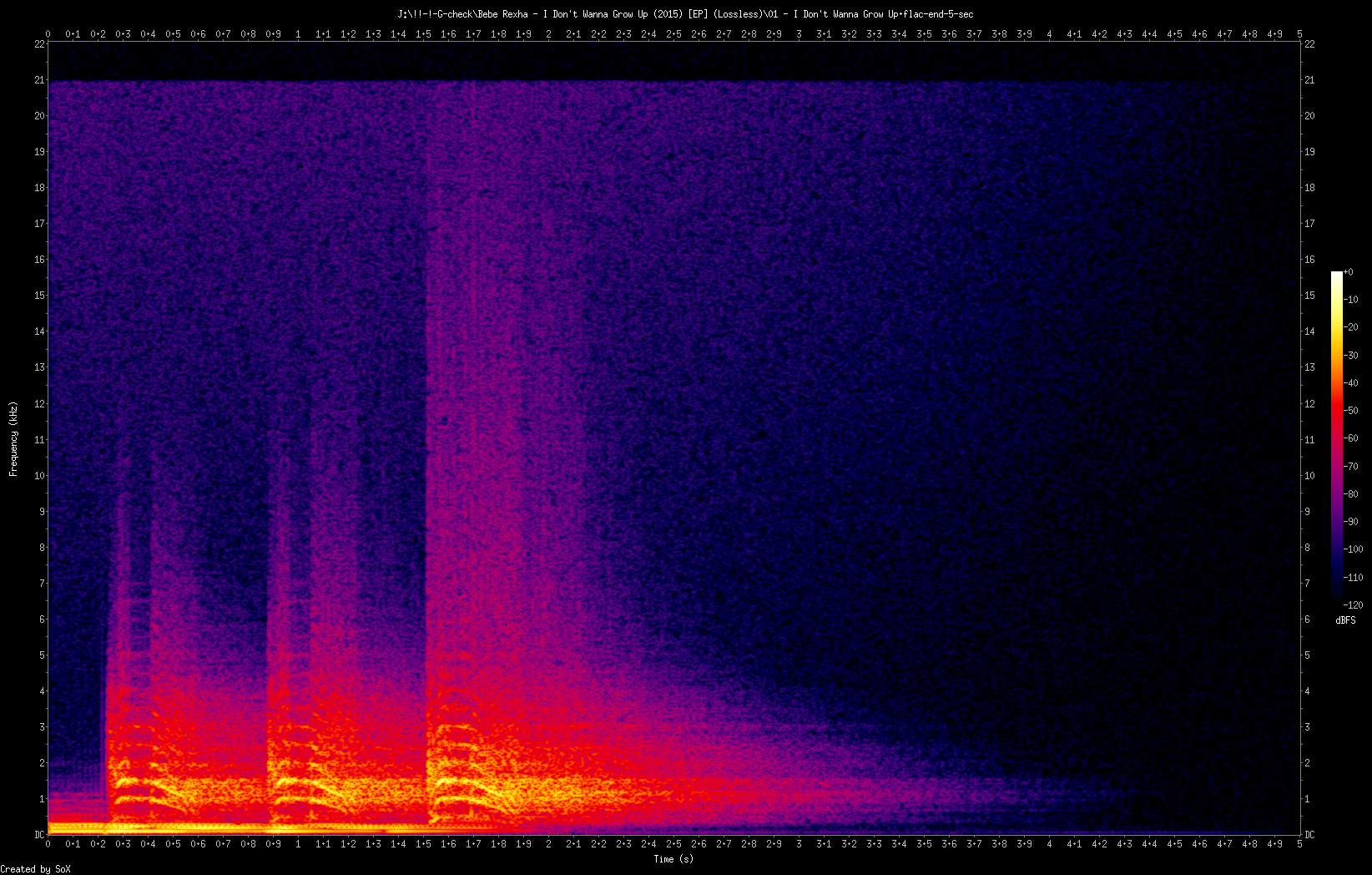Click the '-100' value on the dBFS scale
1372x875 pixels.
[x=1354, y=549]
